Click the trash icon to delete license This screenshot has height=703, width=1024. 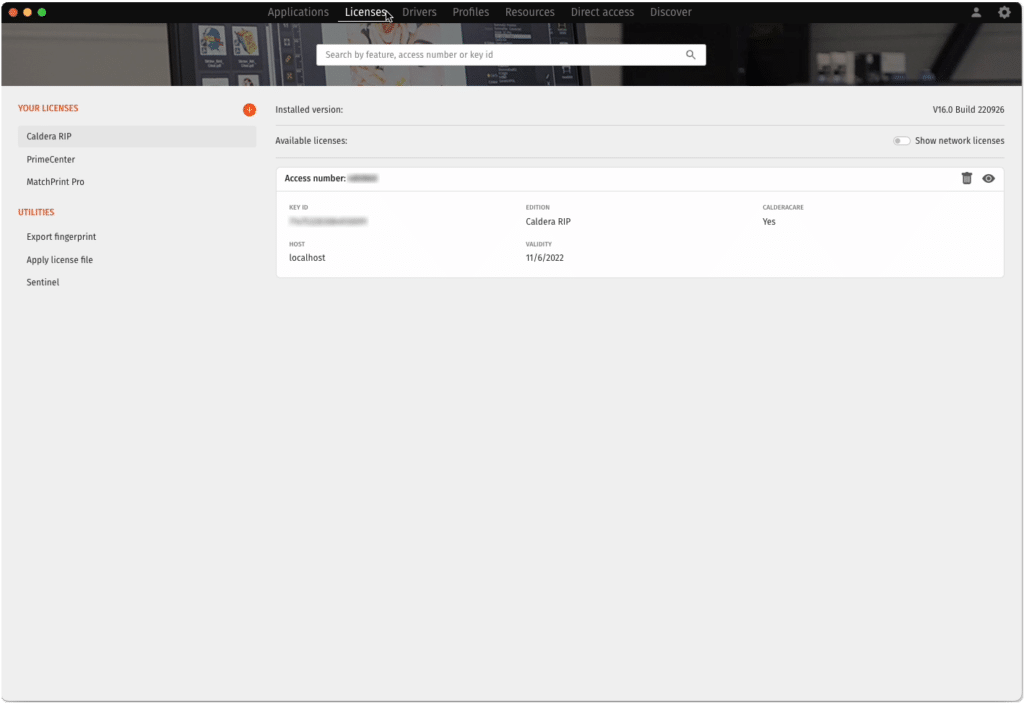[x=967, y=178]
